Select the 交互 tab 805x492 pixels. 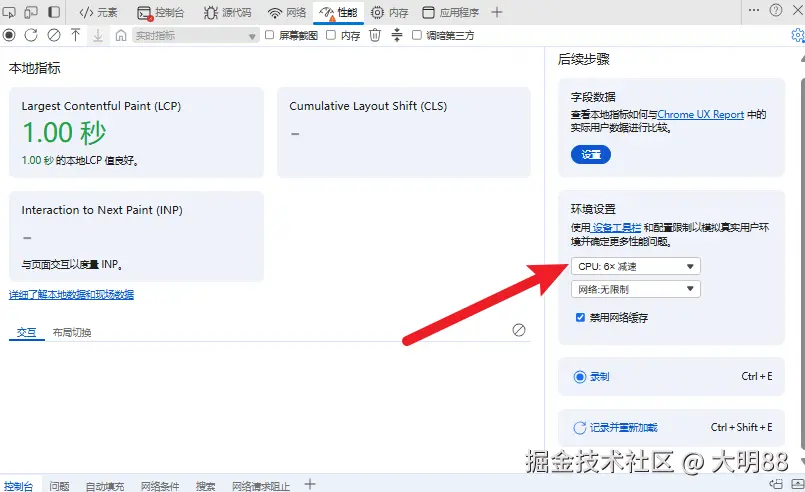26,332
